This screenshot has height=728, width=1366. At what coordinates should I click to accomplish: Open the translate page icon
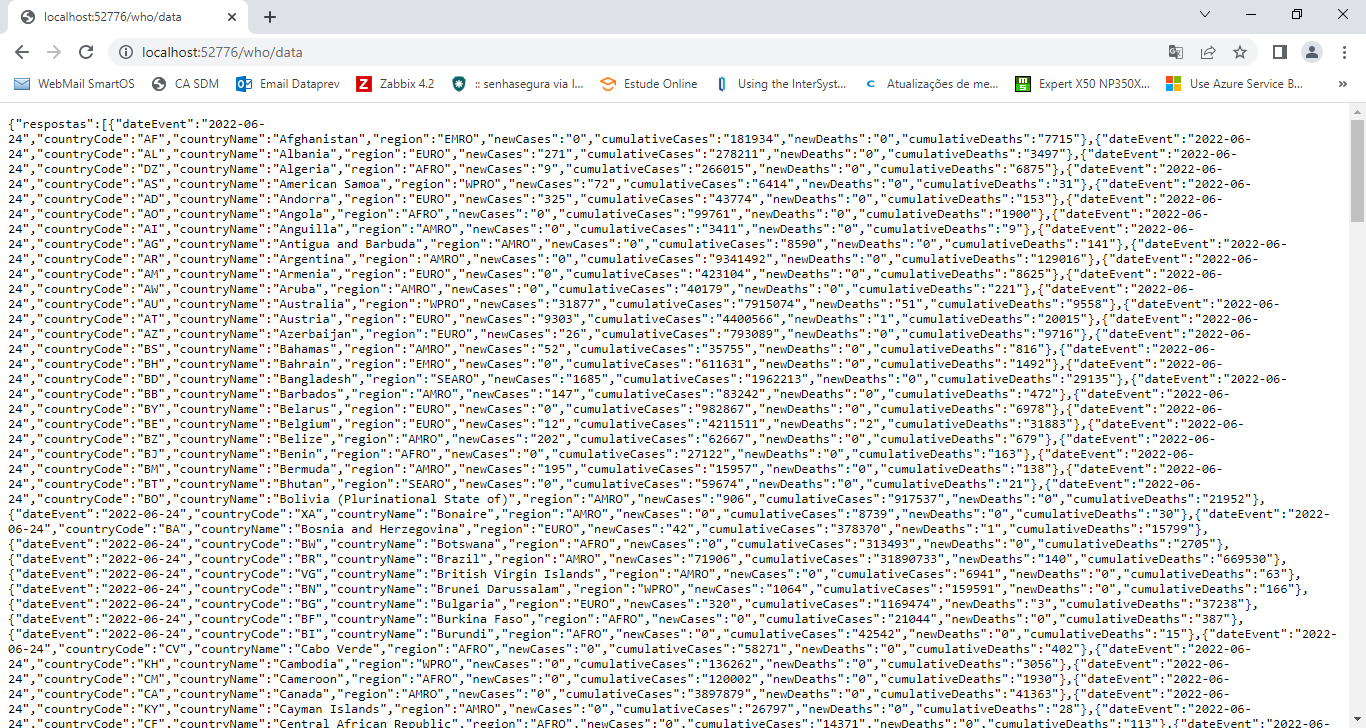pyautogui.click(x=1176, y=52)
